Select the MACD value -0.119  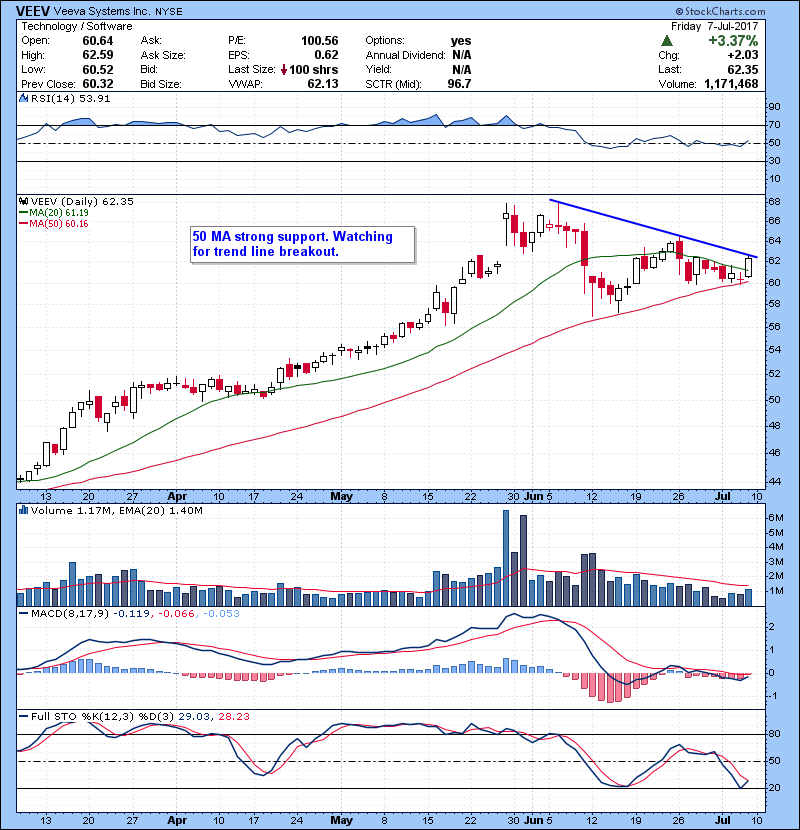pyautogui.click(x=132, y=614)
